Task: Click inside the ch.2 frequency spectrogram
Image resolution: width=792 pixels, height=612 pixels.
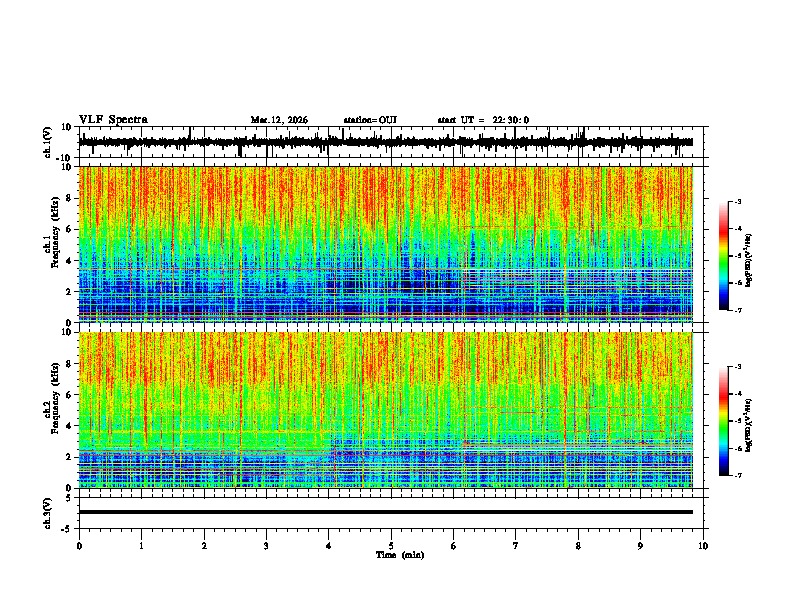Action: coord(386,410)
